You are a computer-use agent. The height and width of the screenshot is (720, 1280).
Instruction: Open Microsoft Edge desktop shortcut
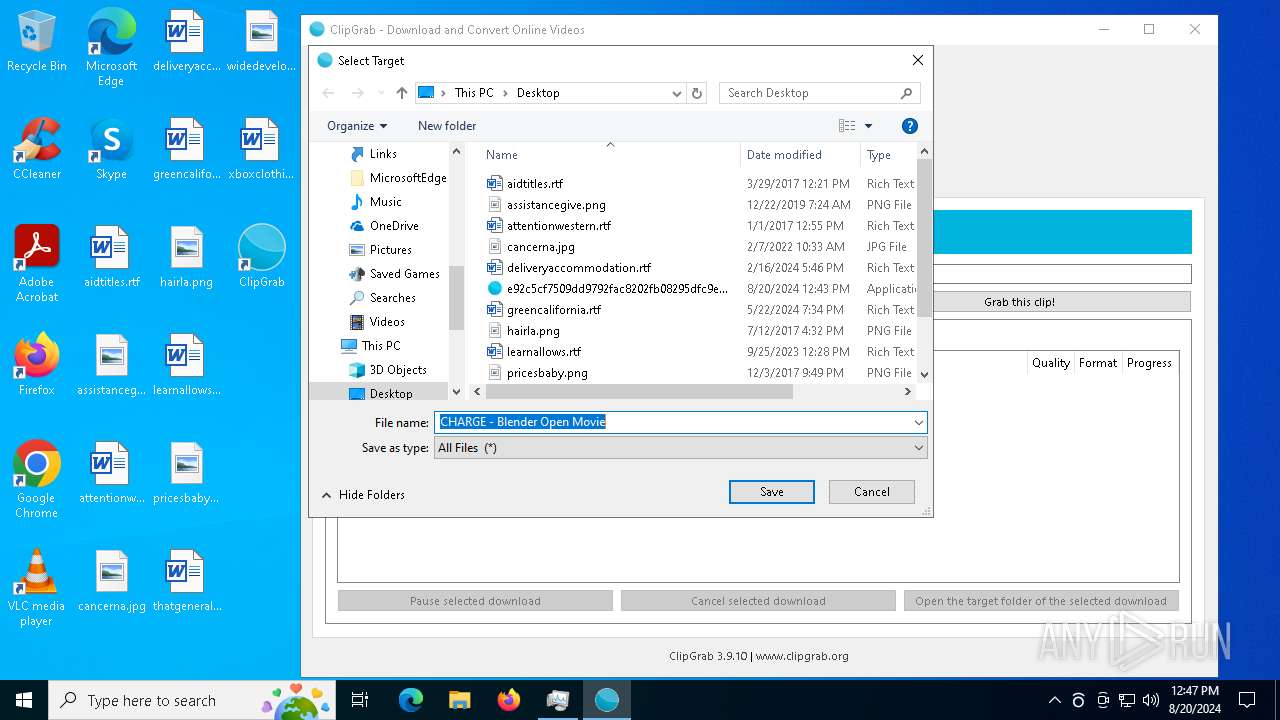pyautogui.click(x=111, y=48)
